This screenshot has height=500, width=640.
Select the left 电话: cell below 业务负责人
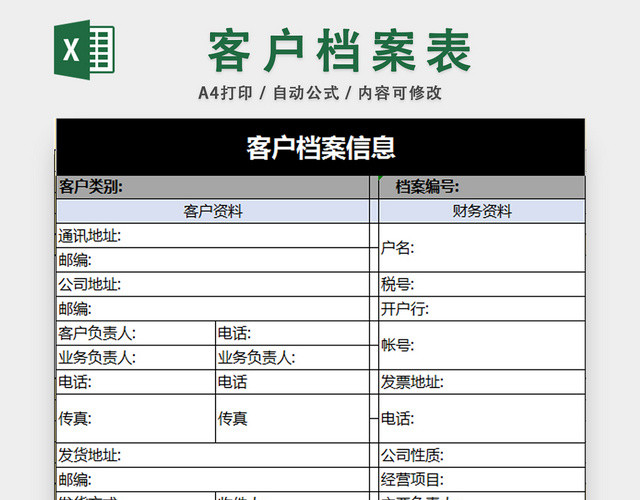pyautogui.click(x=136, y=382)
